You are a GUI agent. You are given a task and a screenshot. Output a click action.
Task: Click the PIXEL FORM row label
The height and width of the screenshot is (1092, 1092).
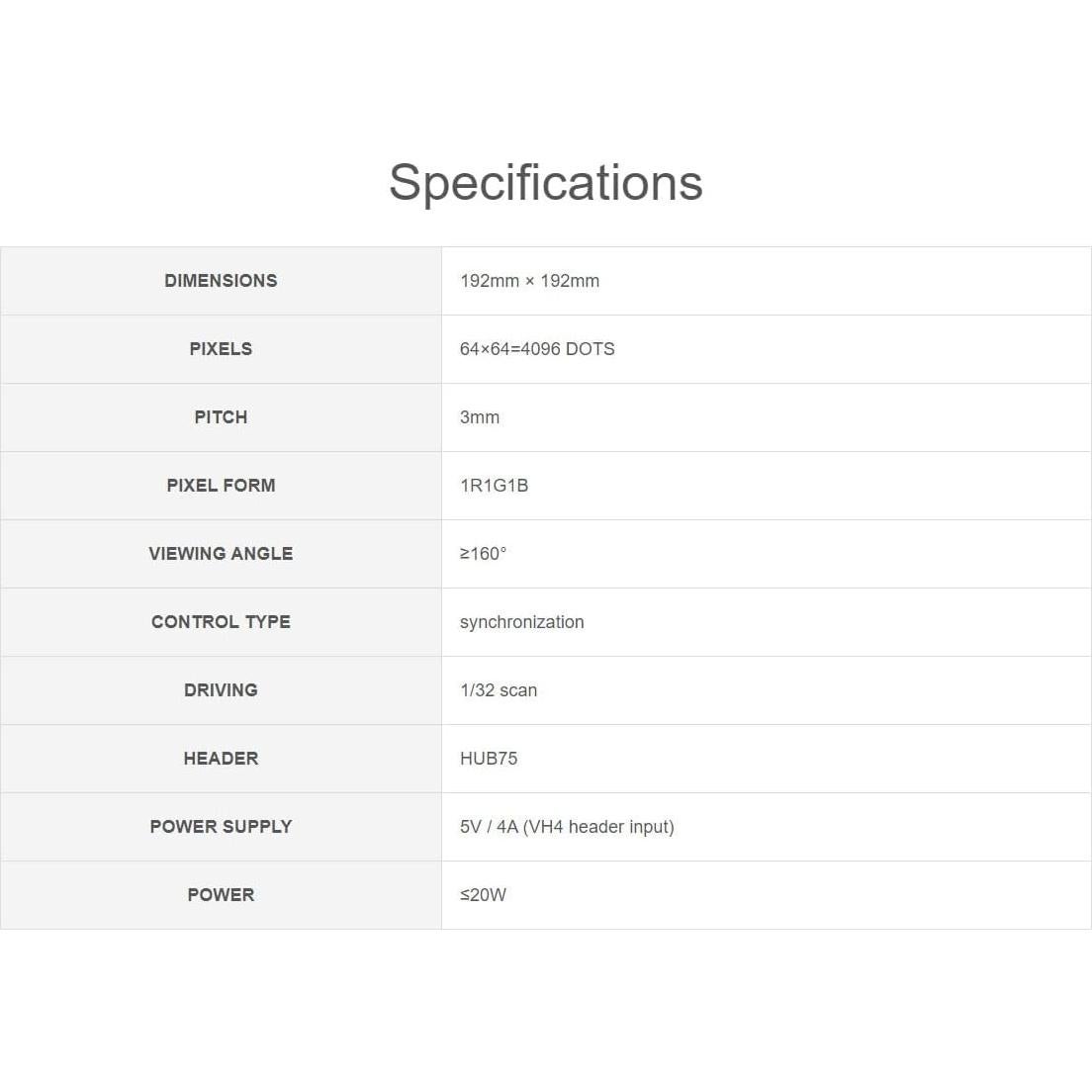[221, 486]
